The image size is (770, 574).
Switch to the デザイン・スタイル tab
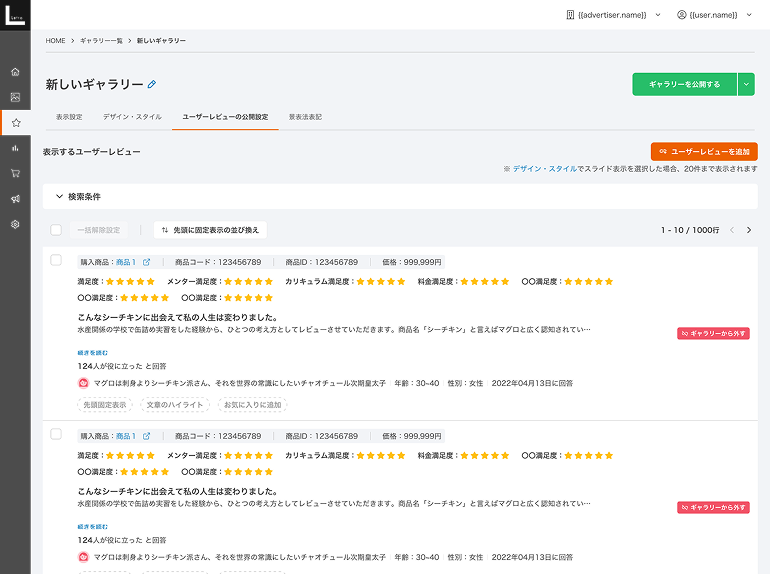pyautogui.click(x=132, y=117)
